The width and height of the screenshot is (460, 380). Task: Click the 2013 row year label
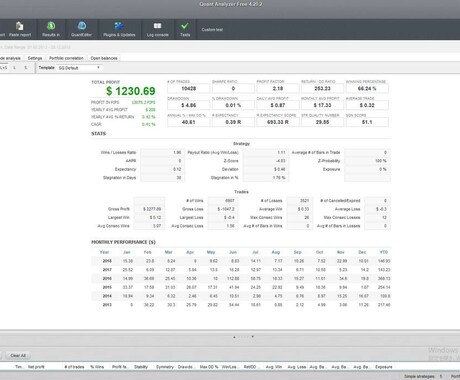[x=107, y=305]
